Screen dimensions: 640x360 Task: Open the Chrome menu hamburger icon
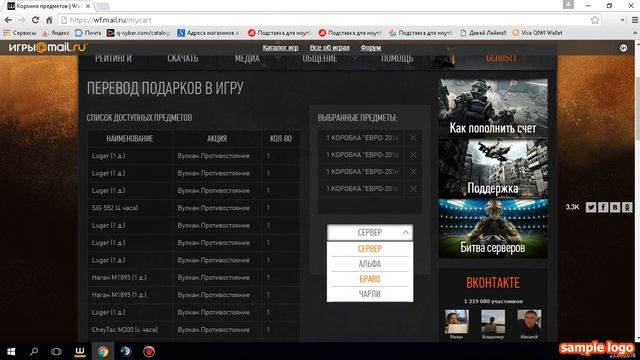tap(635, 20)
